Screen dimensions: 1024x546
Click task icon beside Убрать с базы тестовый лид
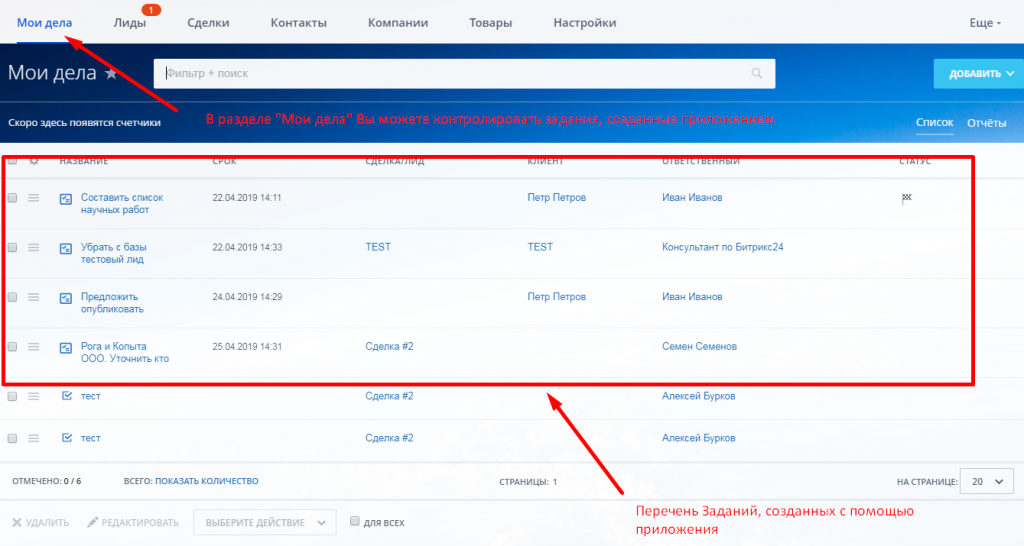[x=66, y=248]
